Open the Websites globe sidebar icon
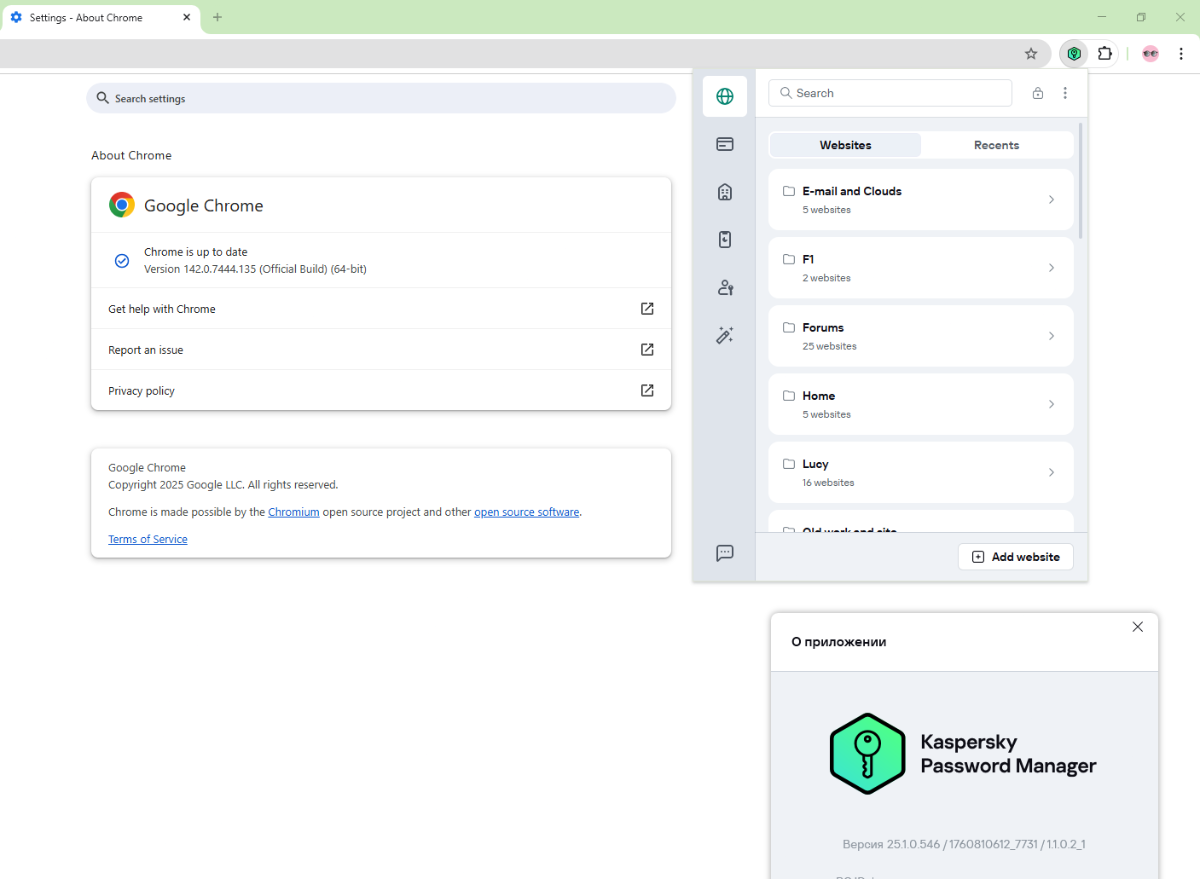 pyautogui.click(x=725, y=97)
